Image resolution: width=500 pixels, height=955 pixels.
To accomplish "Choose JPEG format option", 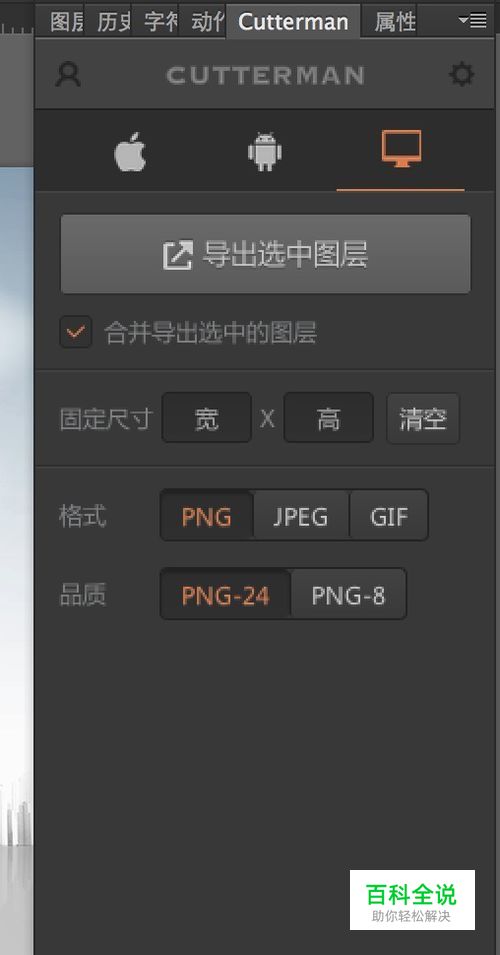I will (x=301, y=515).
